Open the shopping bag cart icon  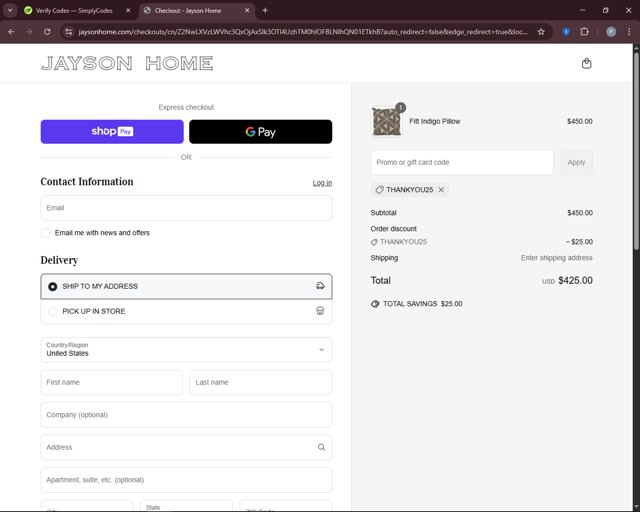(587, 63)
